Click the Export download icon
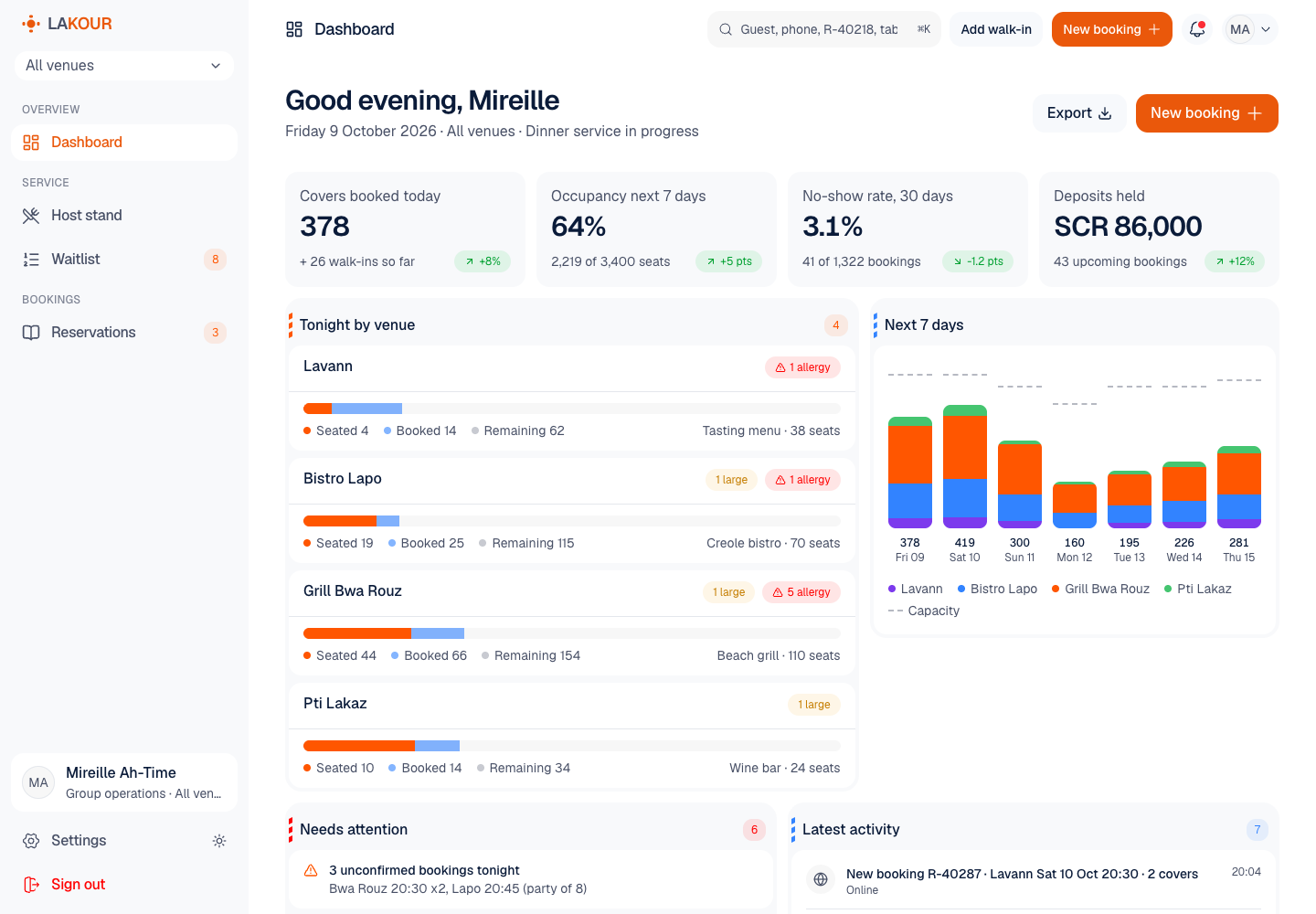Image resolution: width=1316 pixels, height=914 pixels. tap(1105, 113)
